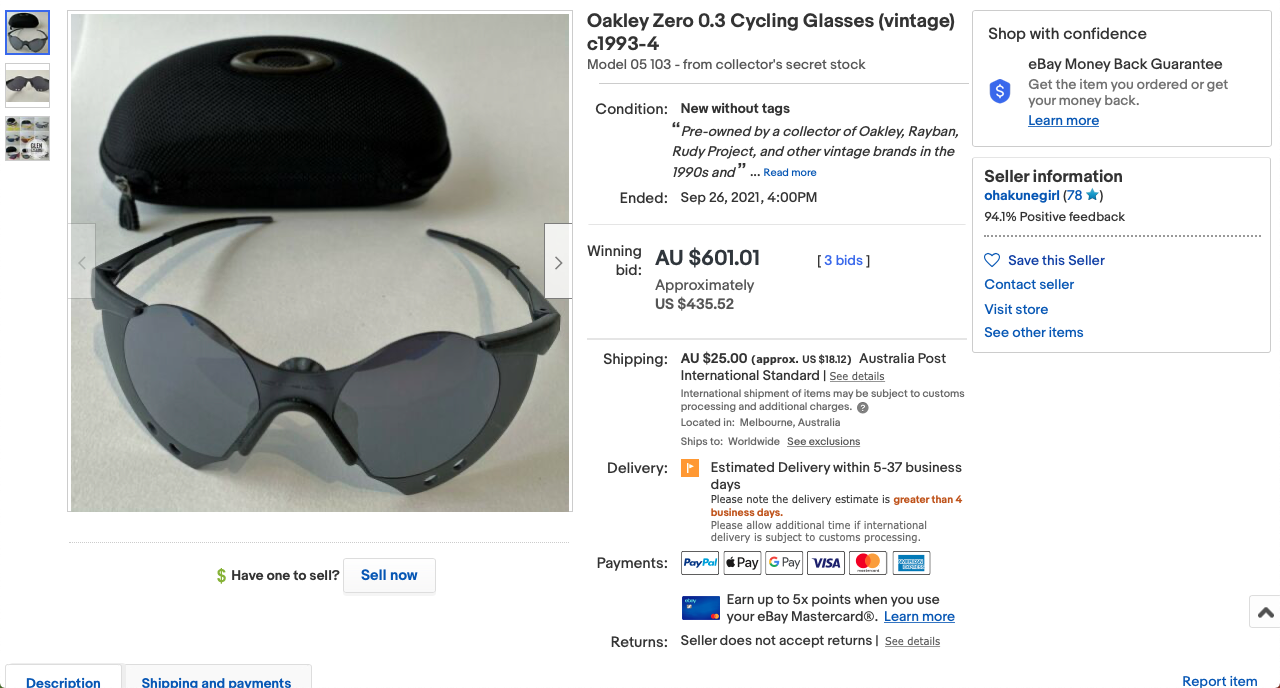
Task: Open shipping See details link
Action: 856,377
